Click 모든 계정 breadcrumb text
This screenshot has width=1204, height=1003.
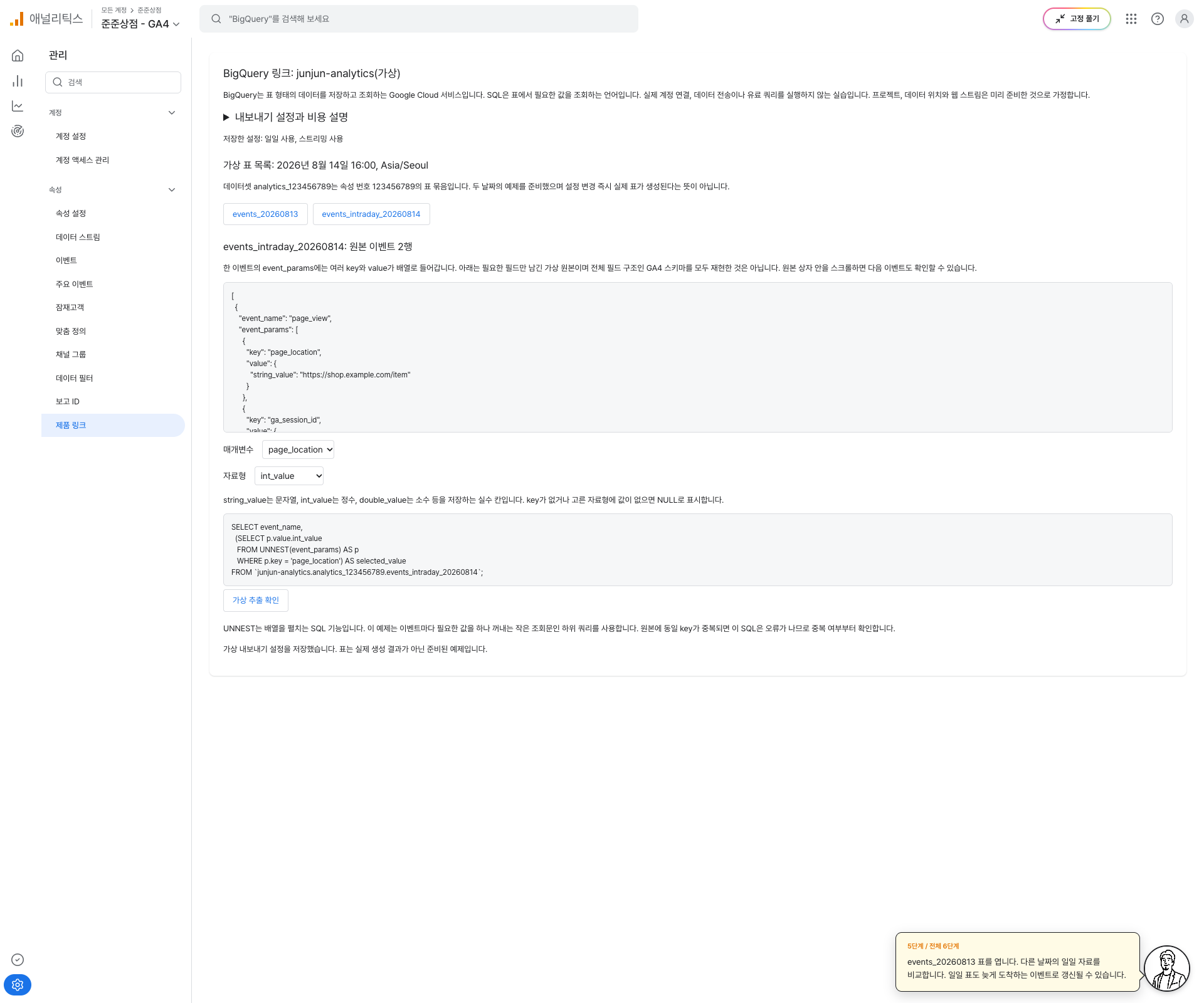114,10
